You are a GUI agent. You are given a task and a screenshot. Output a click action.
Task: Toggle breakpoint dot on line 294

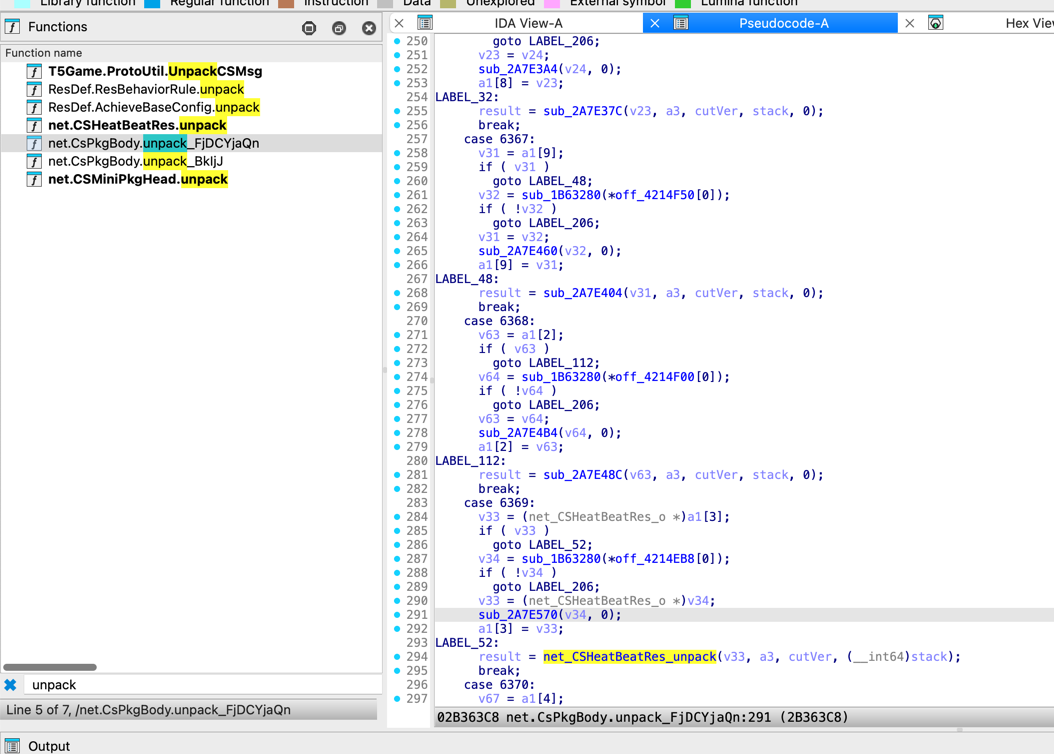(397, 657)
